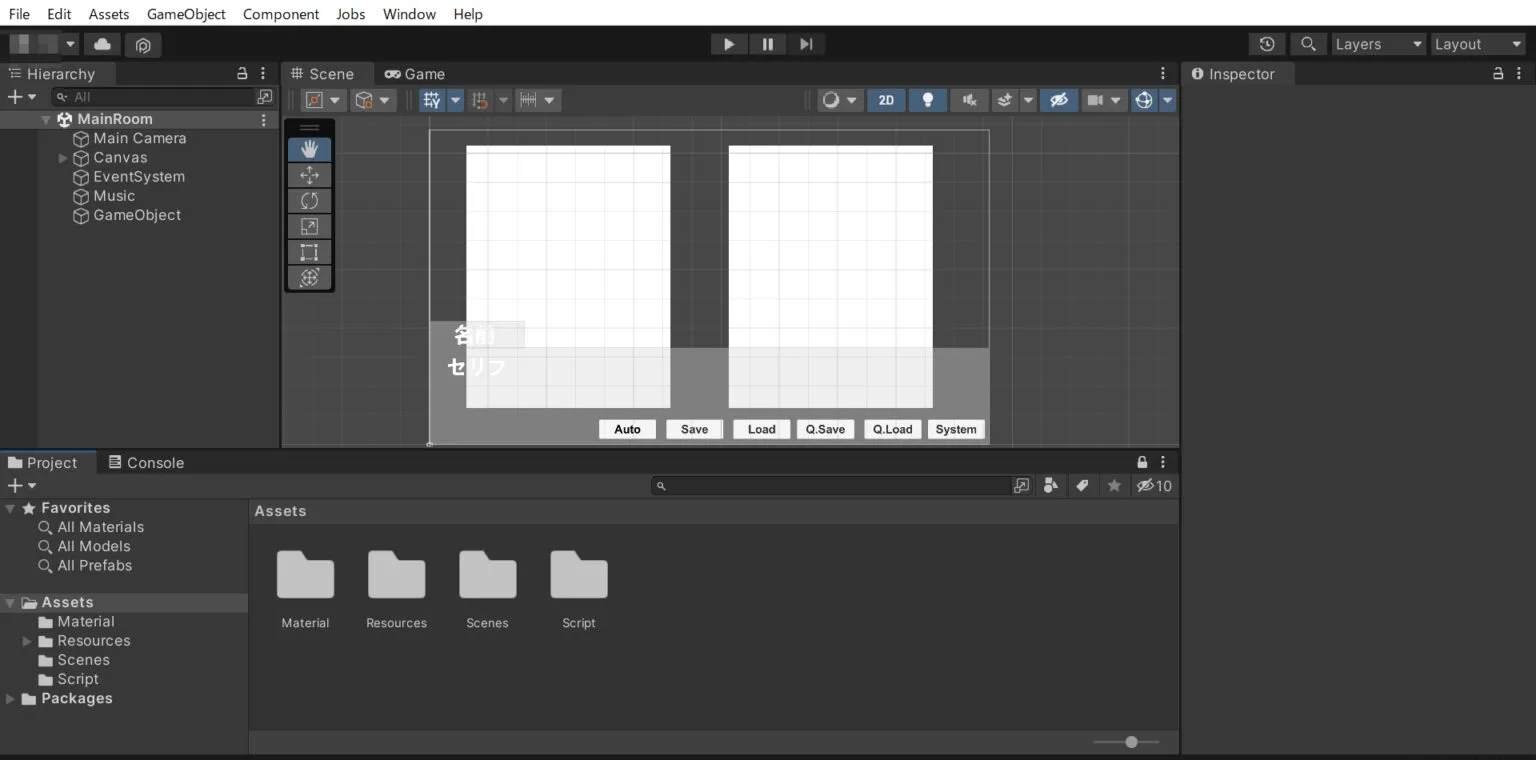Toggle the 2D view mode
This screenshot has height=760, width=1536.
pos(886,100)
